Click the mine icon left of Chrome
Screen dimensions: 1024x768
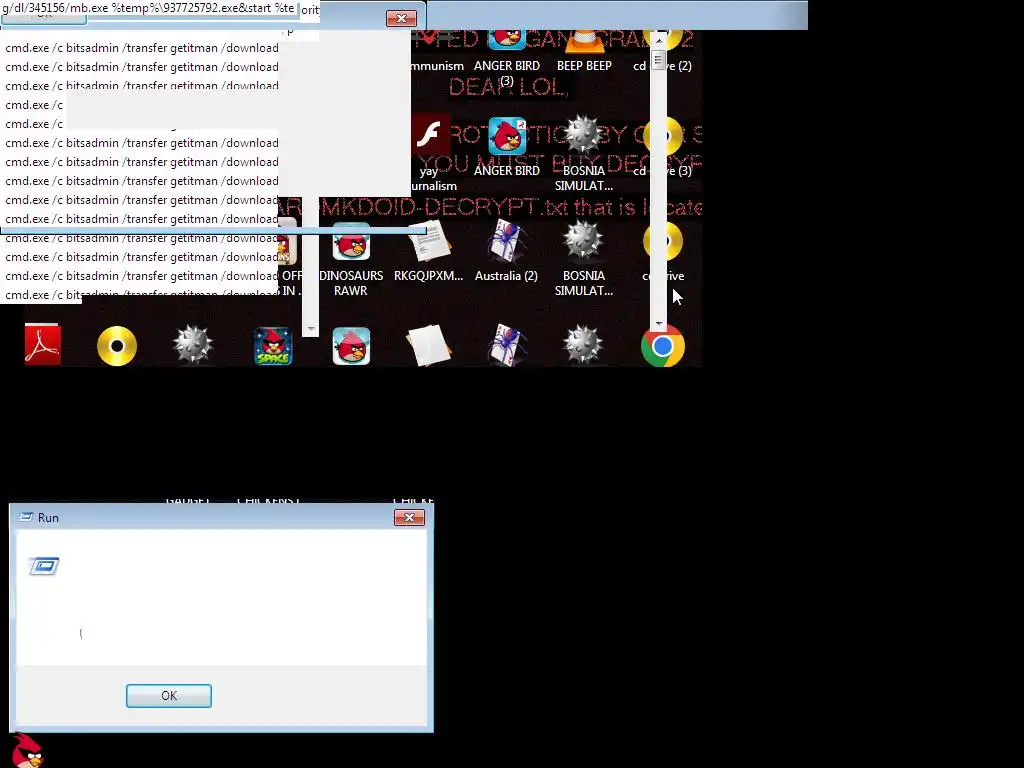[583, 345]
